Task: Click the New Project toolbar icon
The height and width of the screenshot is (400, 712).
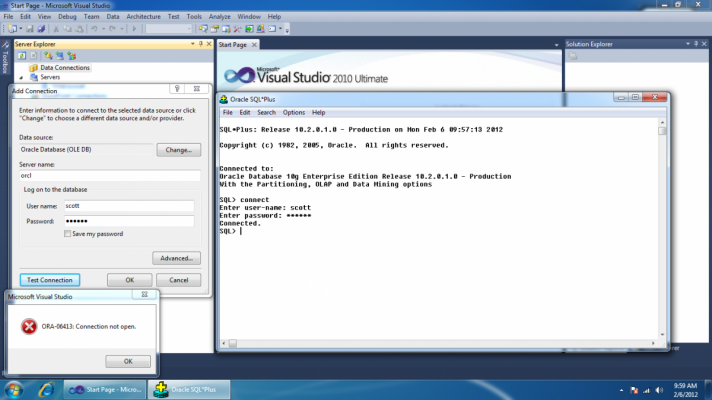Action: click(x=12, y=29)
